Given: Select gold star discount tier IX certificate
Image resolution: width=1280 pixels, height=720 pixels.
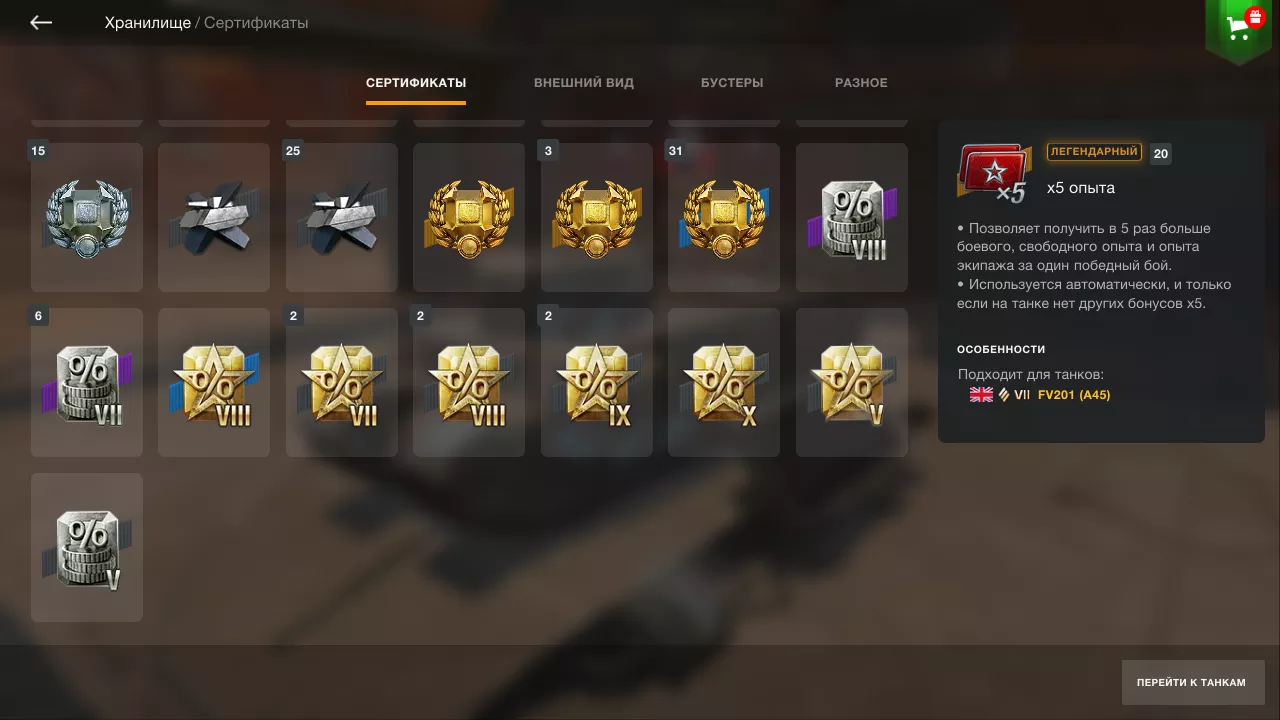Looking at the screenshot, I should [x=597, y=382].
